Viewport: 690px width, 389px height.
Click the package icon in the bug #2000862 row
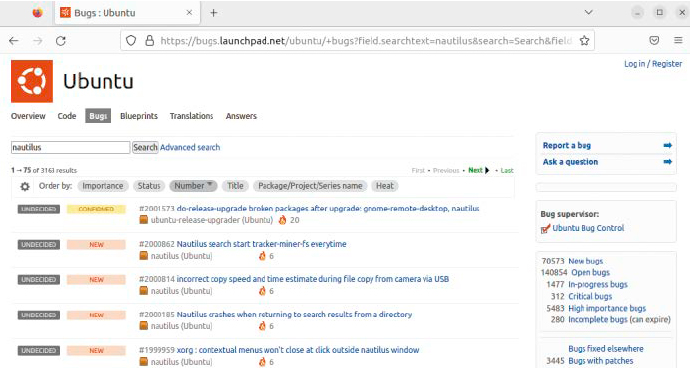point(143,255)
